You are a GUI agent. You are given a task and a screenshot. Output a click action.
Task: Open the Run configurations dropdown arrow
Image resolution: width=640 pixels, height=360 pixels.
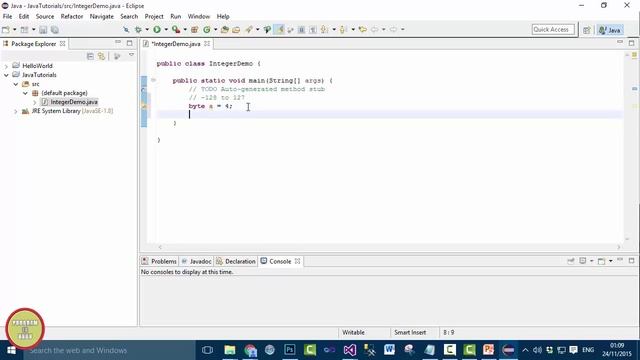(166, 30)
